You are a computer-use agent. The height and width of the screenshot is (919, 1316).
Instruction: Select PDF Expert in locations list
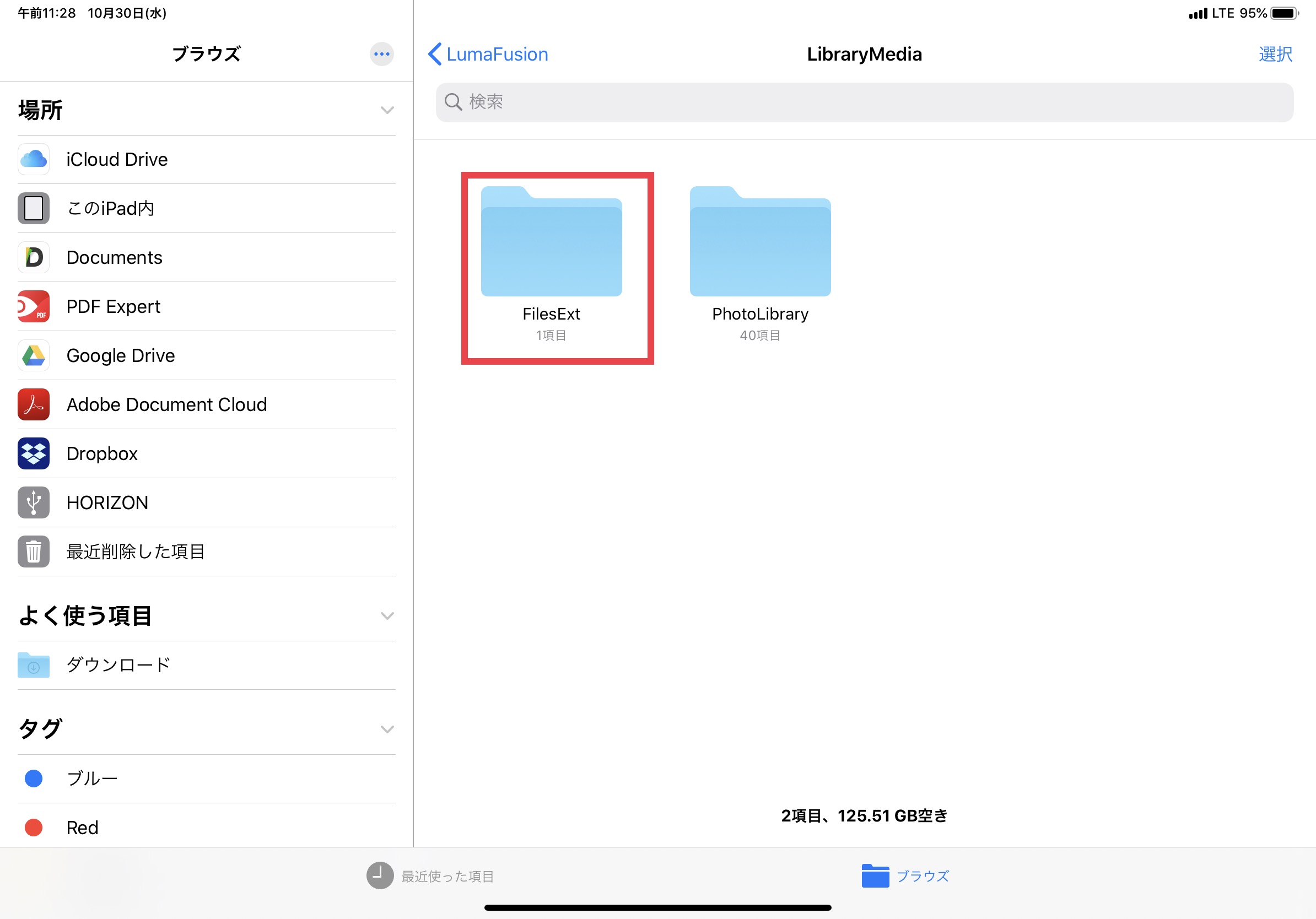click(x=114, y=306)
